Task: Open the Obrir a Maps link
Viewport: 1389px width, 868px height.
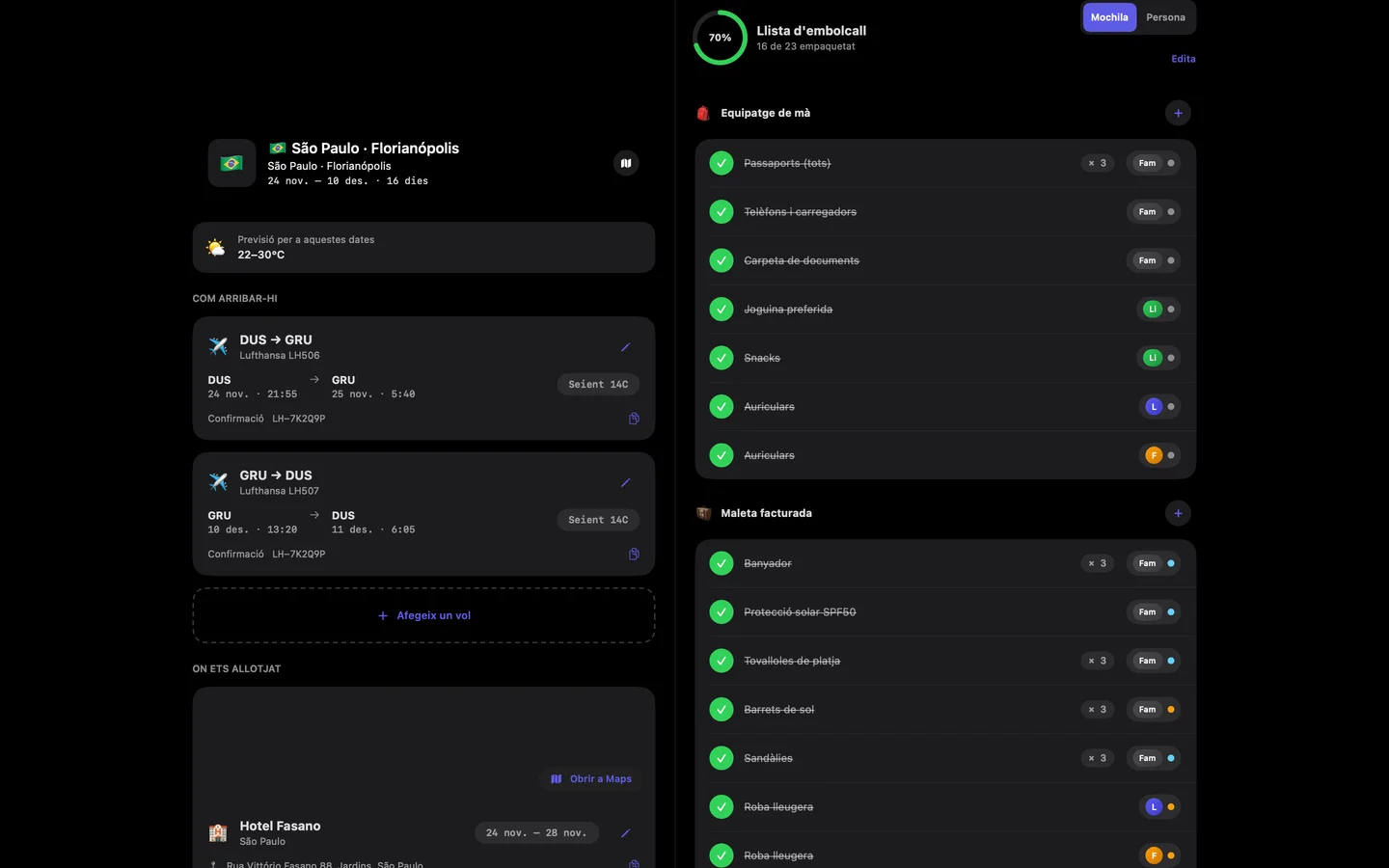Action: [x=591, y=778]
